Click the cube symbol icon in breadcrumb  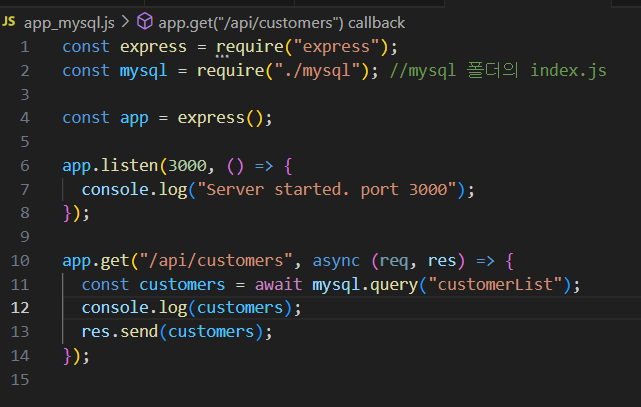click(145, 21)
